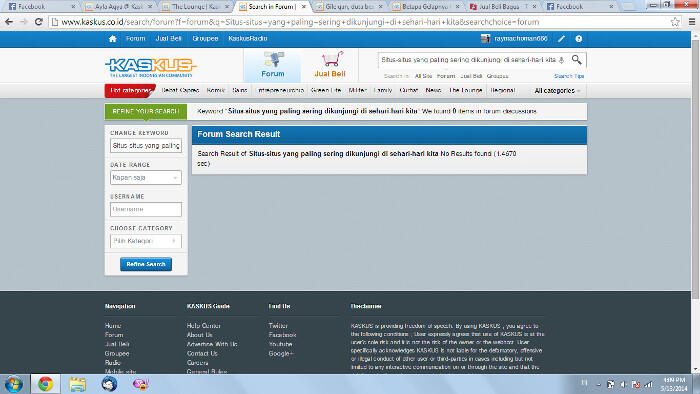
Task: Click the magnifier search icon
Action: pos(576,59)
